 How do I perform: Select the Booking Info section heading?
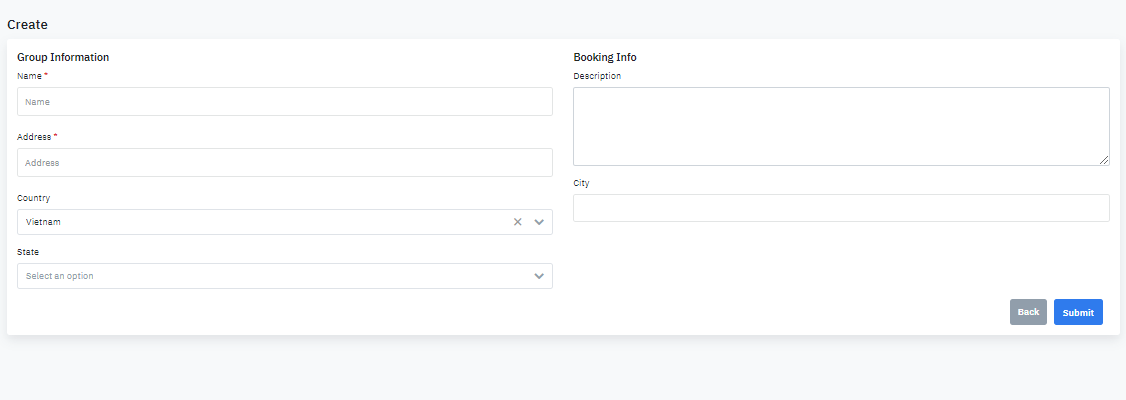(604, 57)
